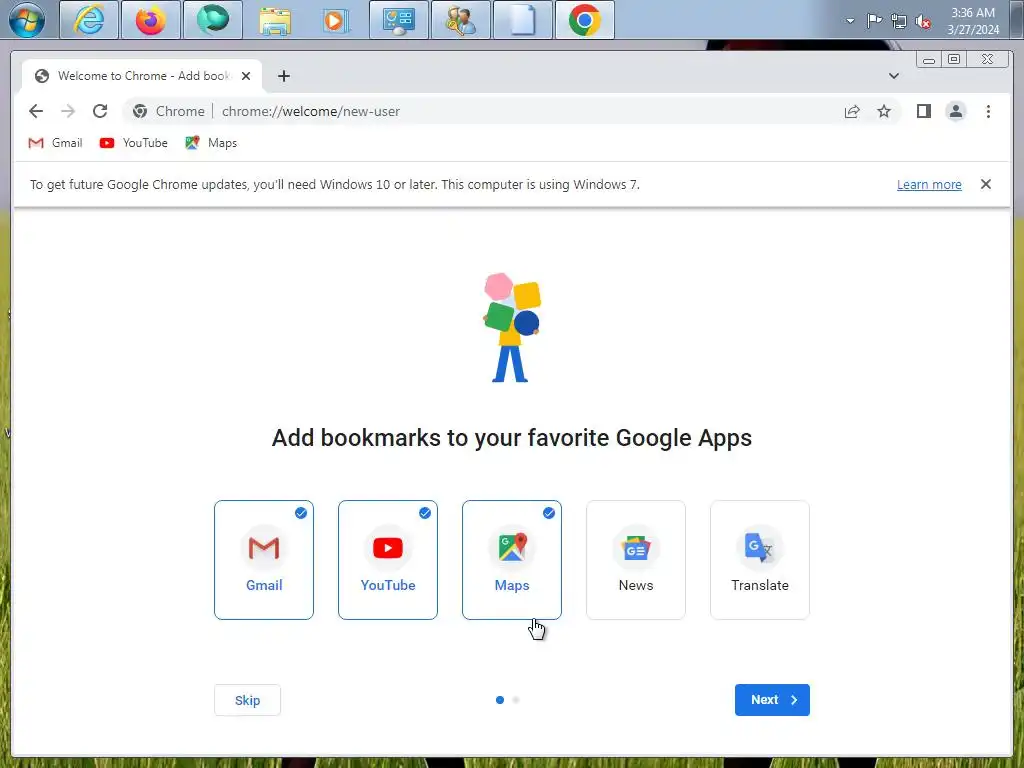Click the browser back arrow

pos(36,111)
